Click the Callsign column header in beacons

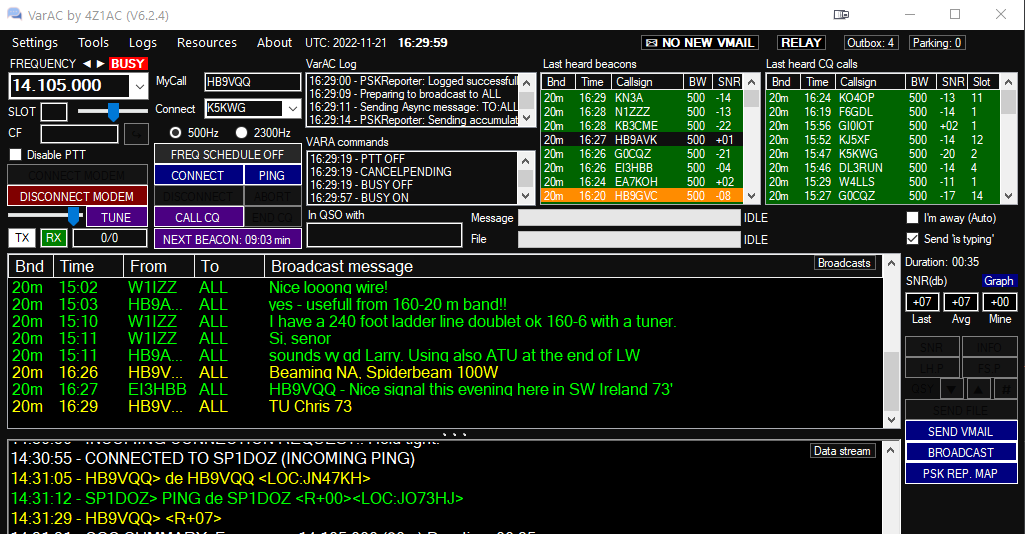647,82
